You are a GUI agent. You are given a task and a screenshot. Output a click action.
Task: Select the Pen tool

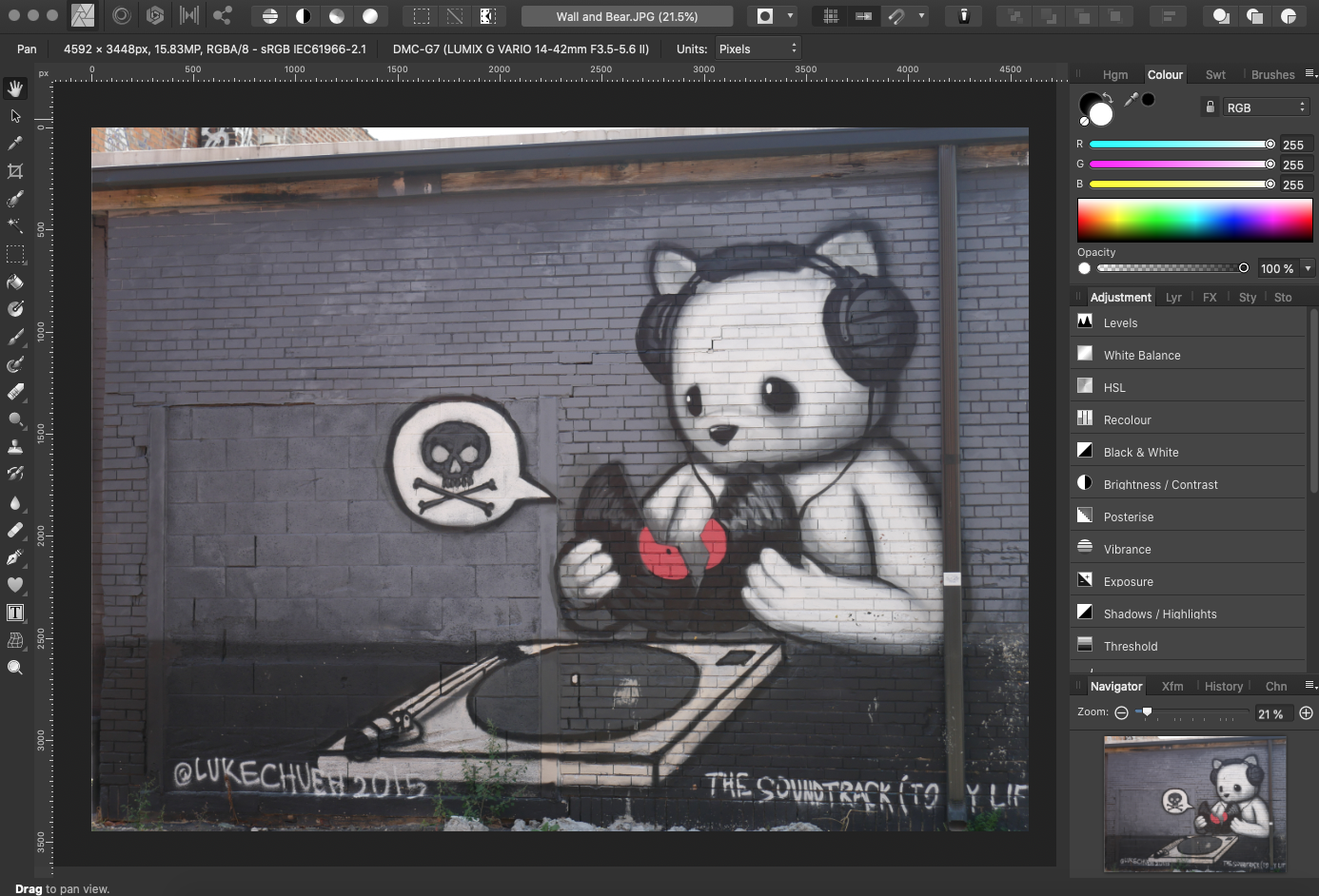tap(15, 557)
